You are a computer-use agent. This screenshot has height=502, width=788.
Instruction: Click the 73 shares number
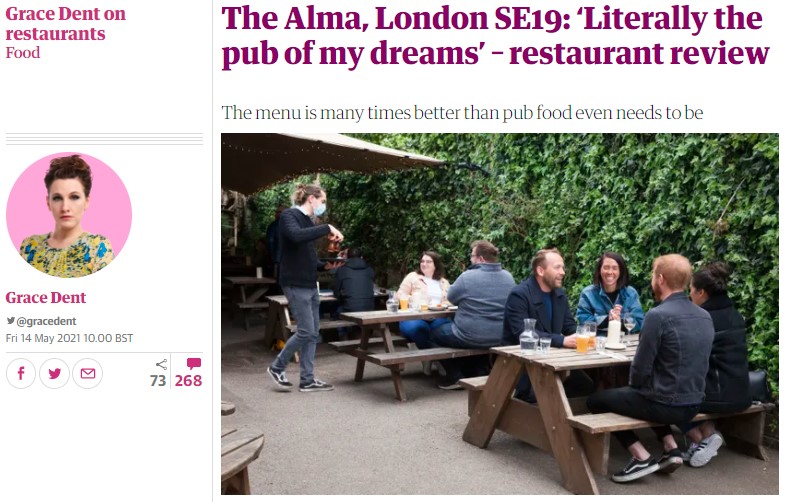[x=158, y=381]
